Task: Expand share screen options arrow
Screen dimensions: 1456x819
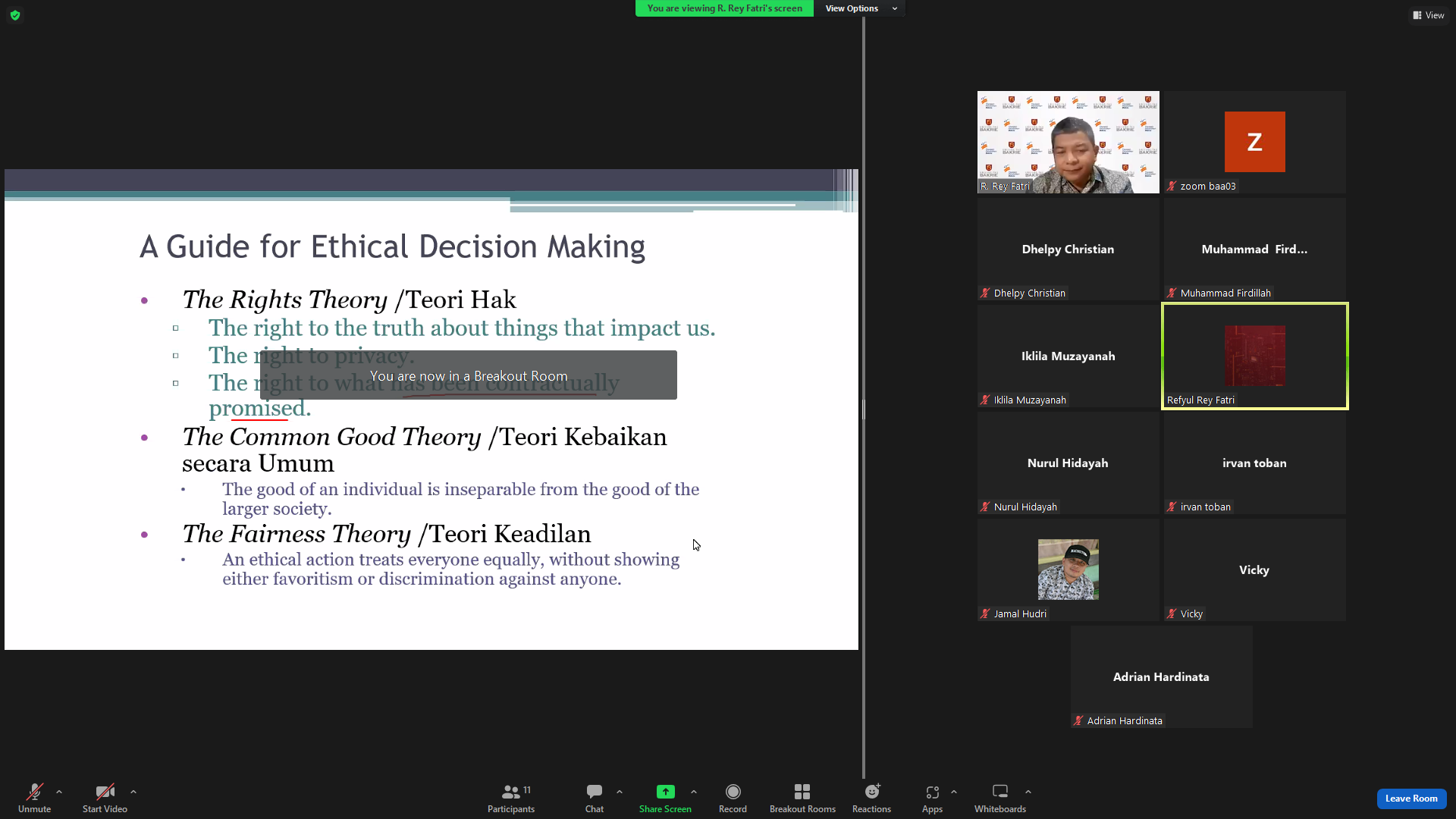Action: coord(694,792)
